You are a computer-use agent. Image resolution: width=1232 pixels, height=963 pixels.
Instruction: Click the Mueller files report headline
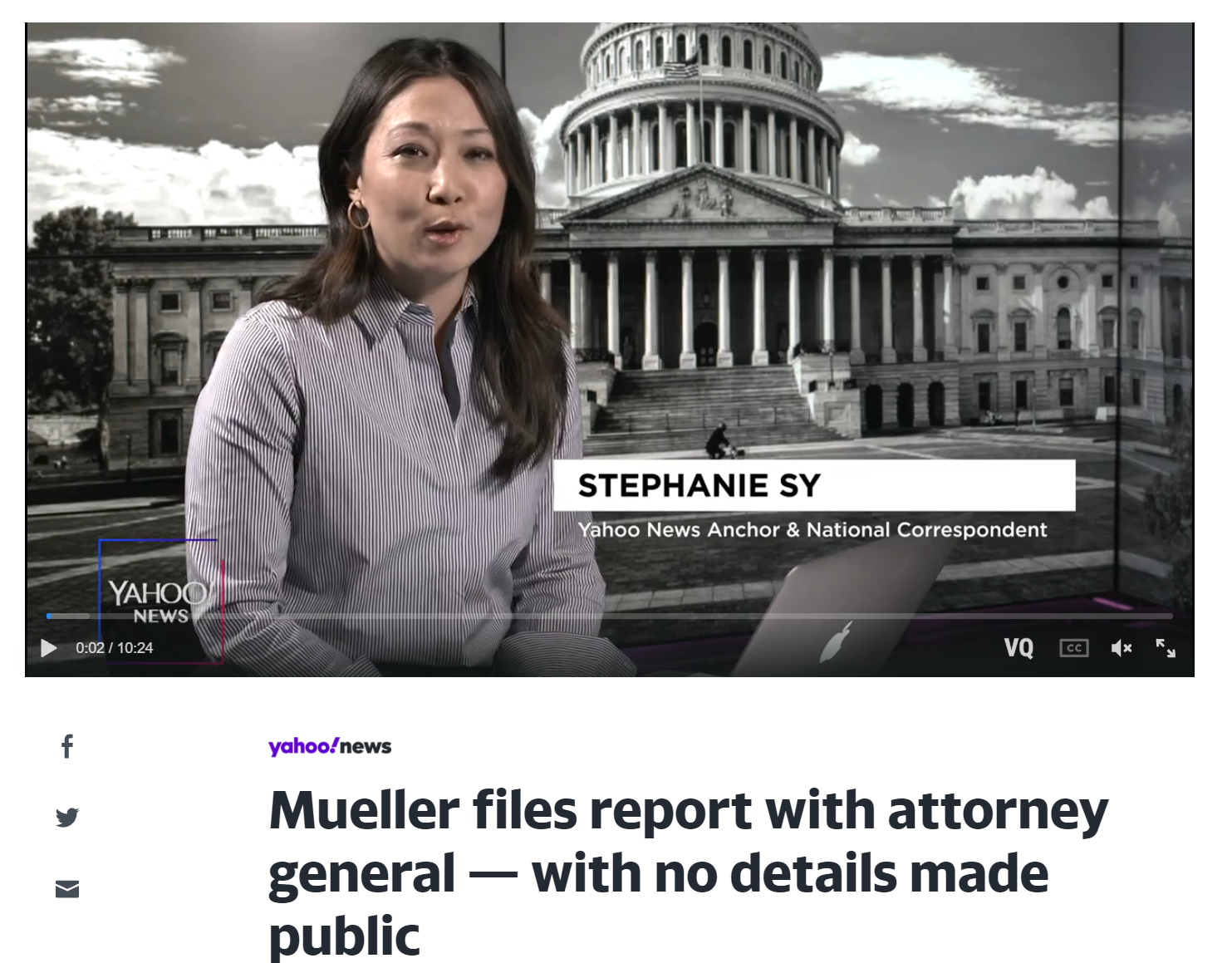click(689, 873)
